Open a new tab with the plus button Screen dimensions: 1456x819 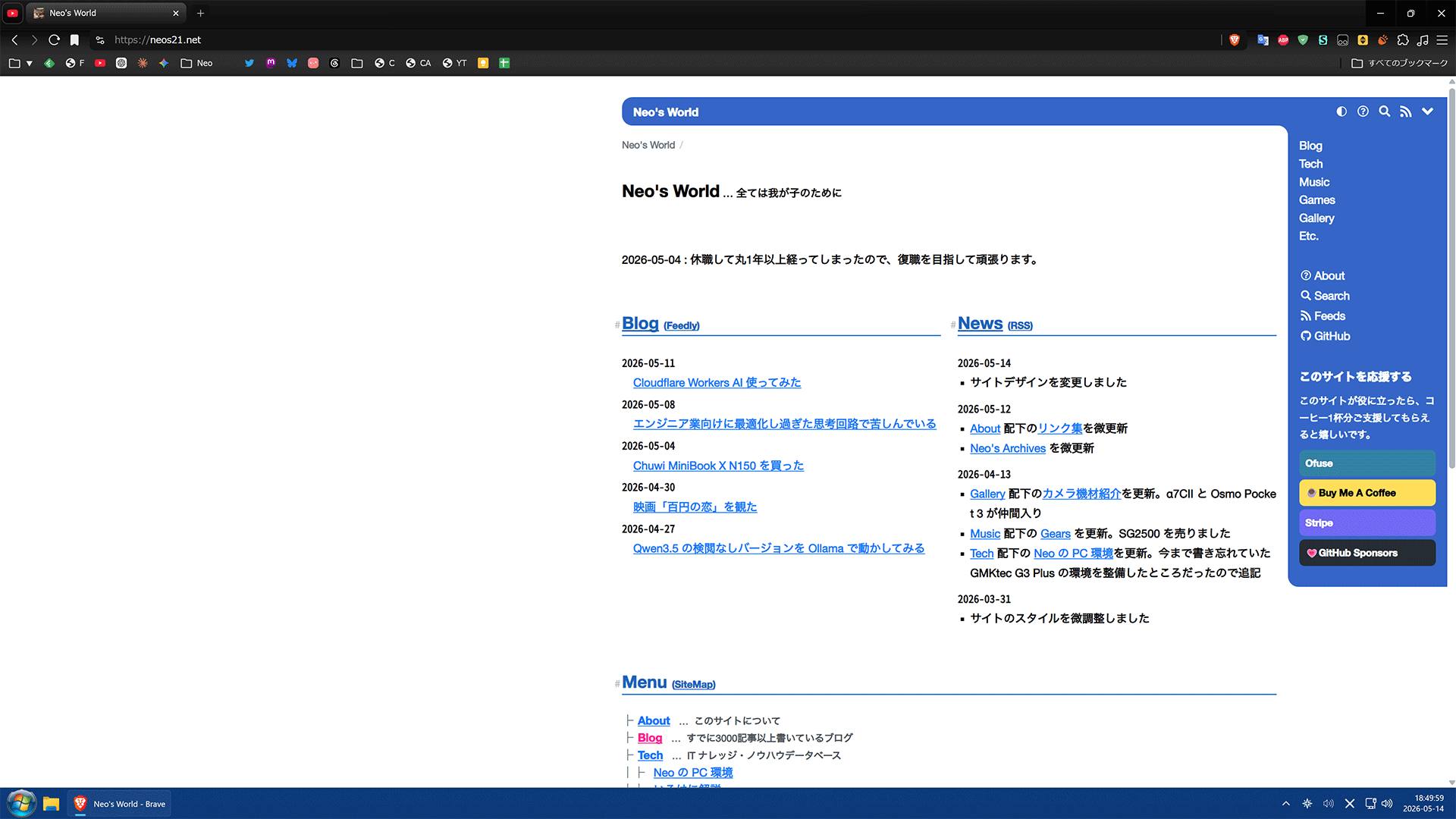[x=200, y=13]
